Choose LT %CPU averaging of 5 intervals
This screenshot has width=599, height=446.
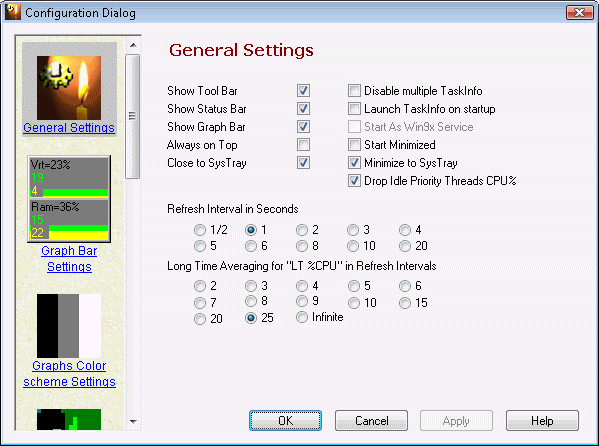point(354,286)
